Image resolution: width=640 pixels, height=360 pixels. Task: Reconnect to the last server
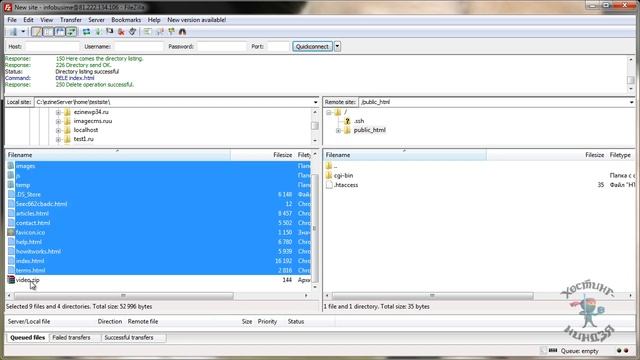[132, 31]
